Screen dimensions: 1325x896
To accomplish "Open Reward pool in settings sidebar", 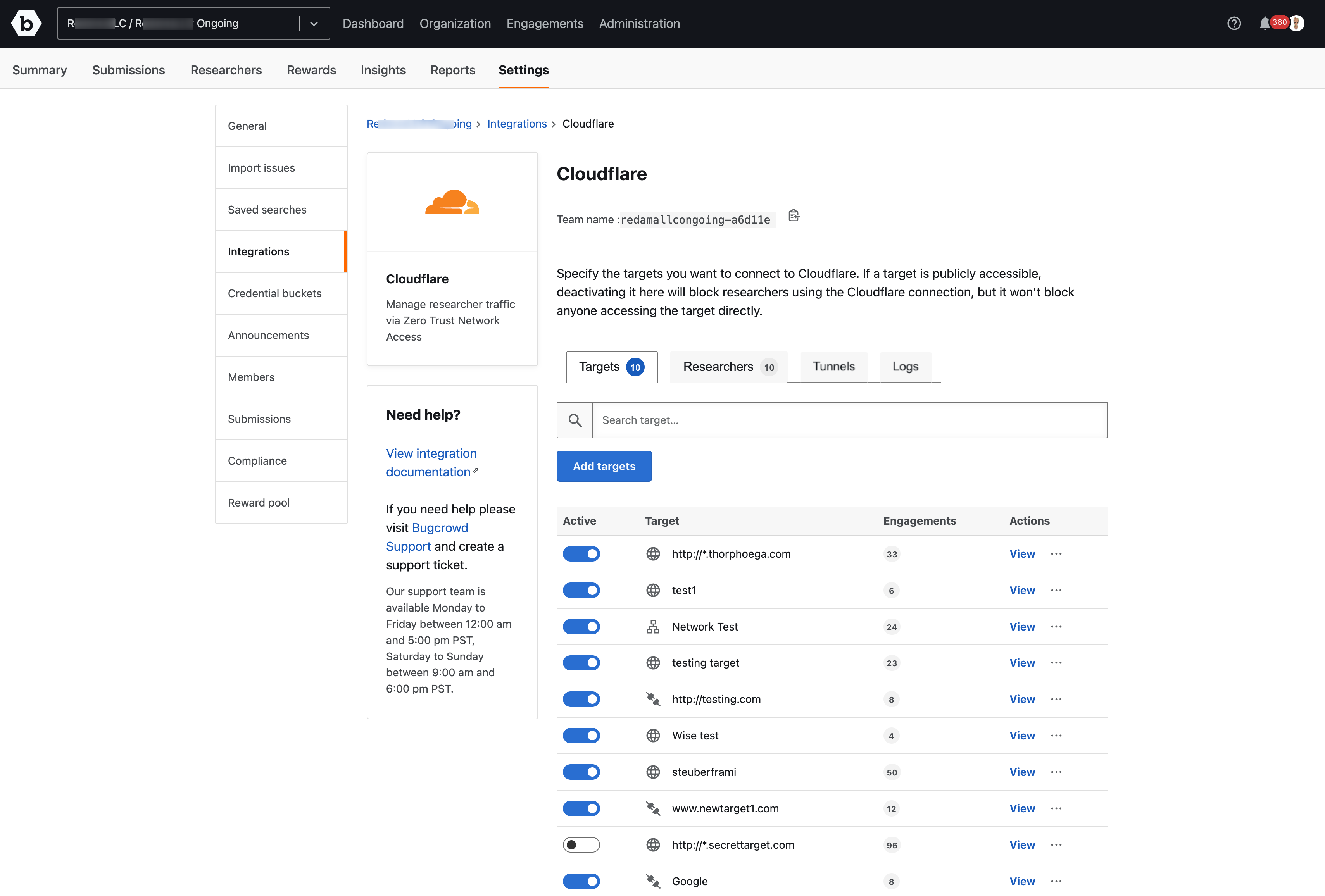I will pos(281,503).
